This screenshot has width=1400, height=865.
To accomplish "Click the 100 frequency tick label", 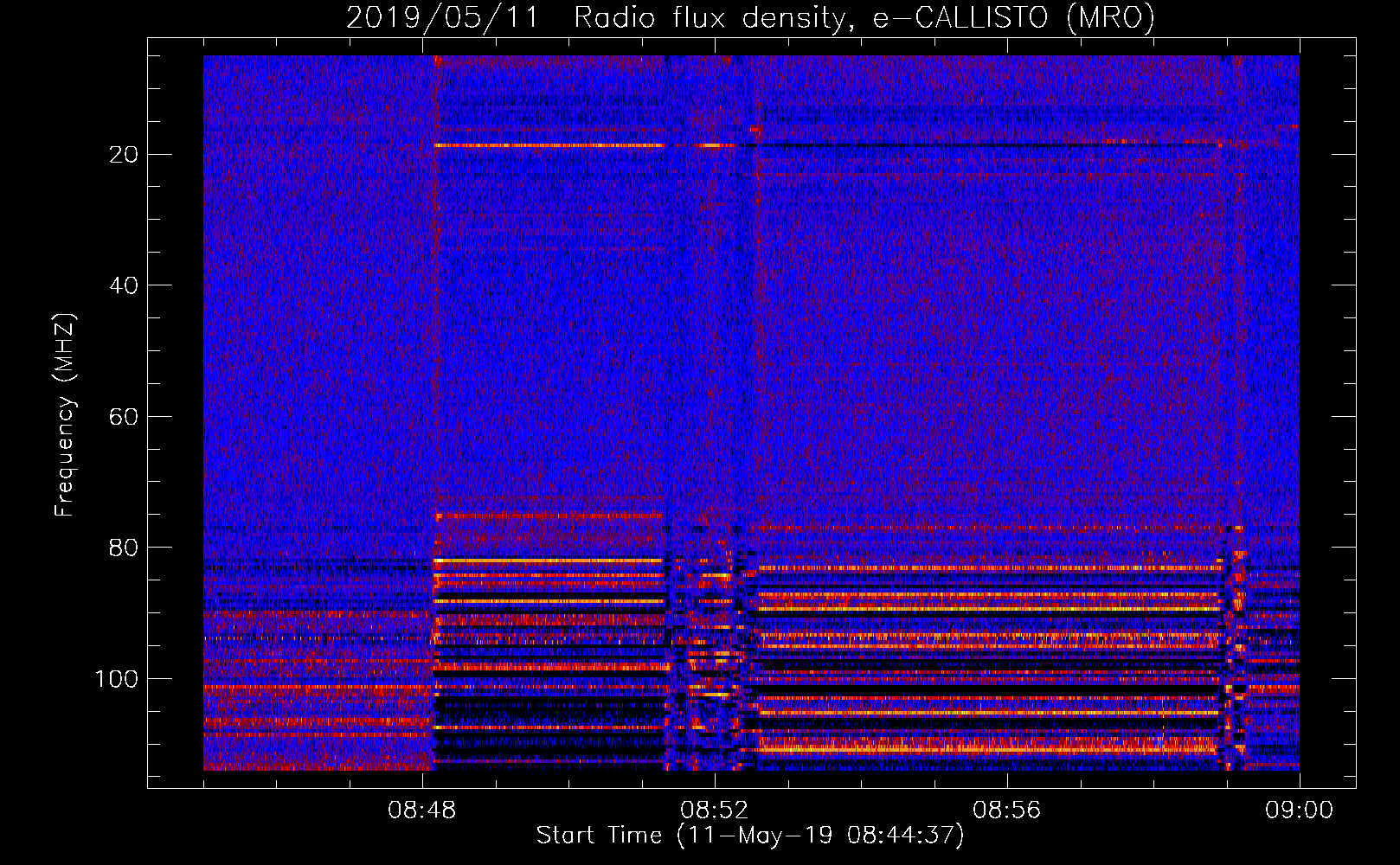I will (x=117, y=679).
